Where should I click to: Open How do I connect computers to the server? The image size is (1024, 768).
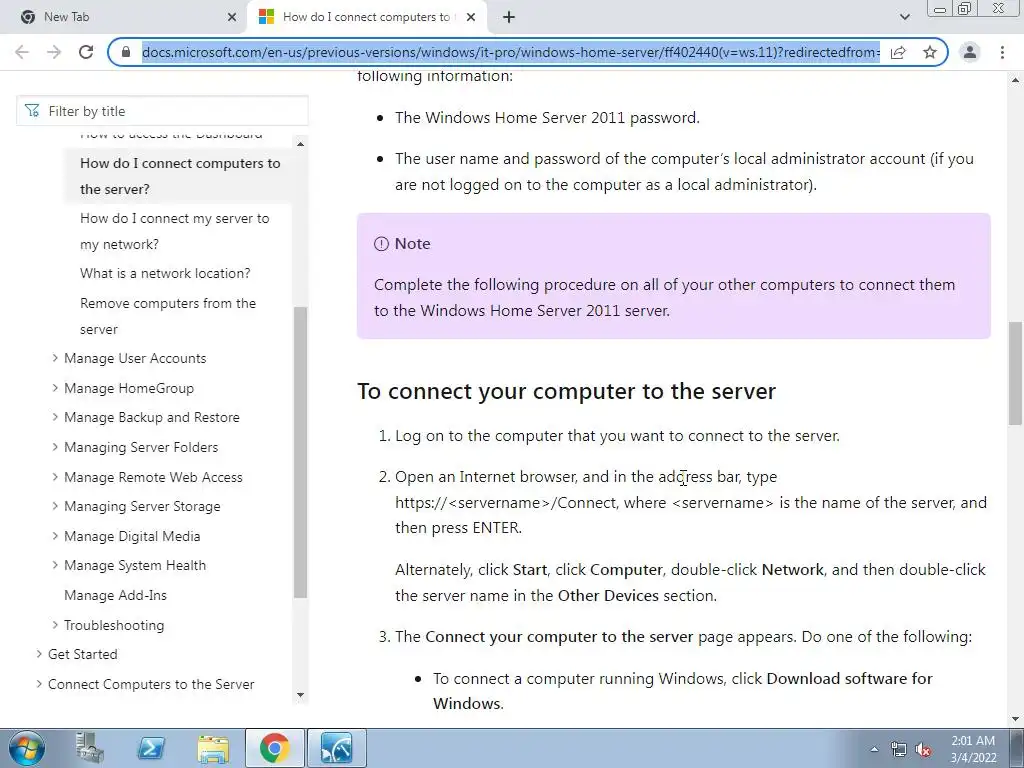pos(180,176)
